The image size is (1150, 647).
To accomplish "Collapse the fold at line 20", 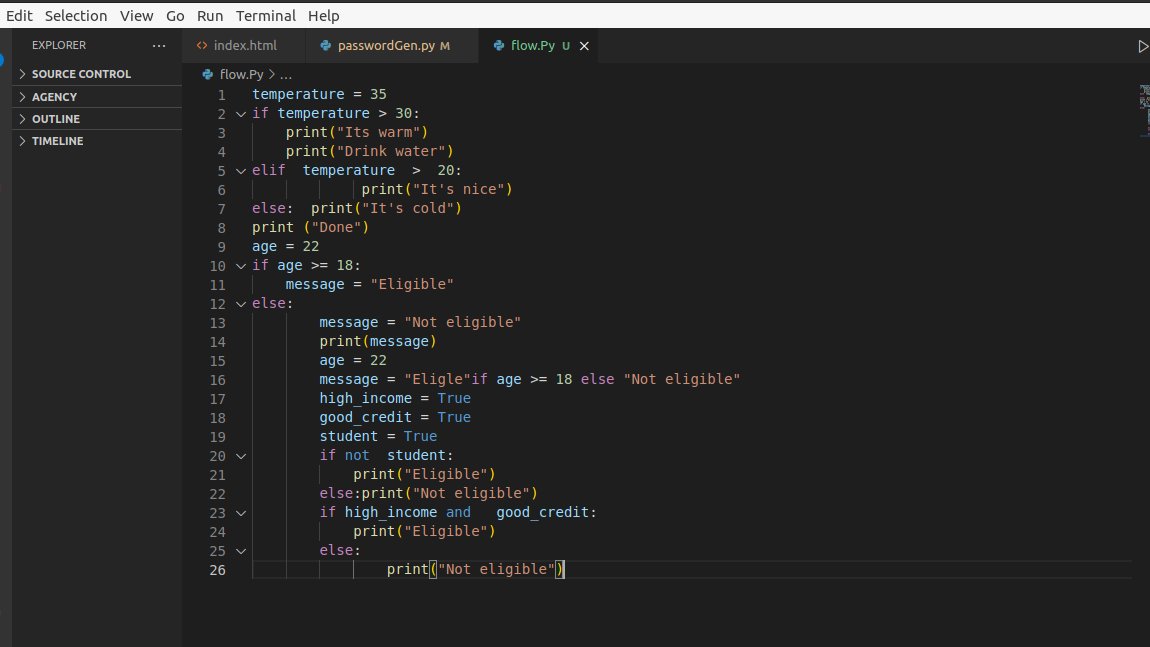I will click(241, 456).
